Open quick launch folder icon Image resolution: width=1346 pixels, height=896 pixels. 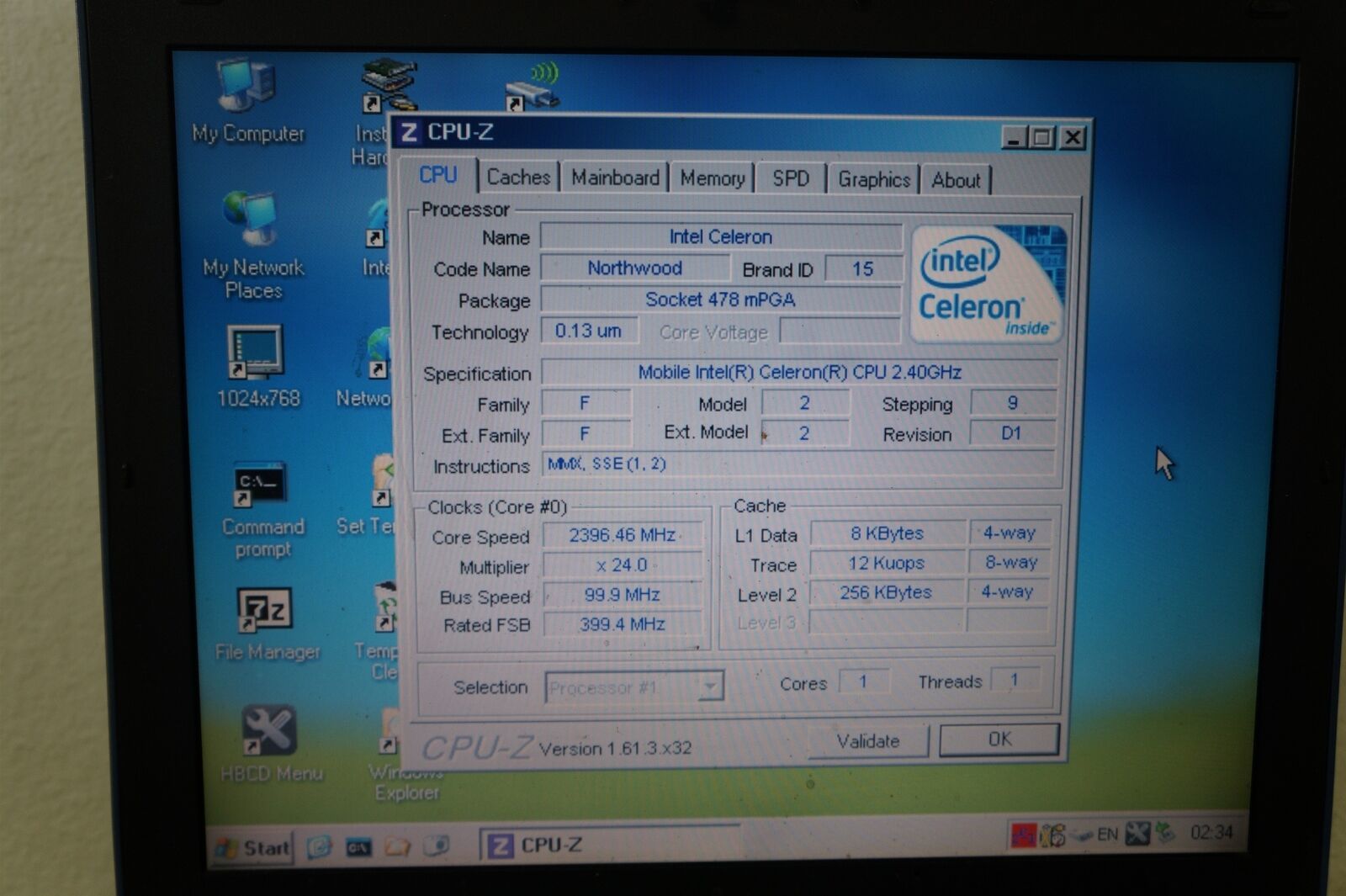tap(398, 846)
